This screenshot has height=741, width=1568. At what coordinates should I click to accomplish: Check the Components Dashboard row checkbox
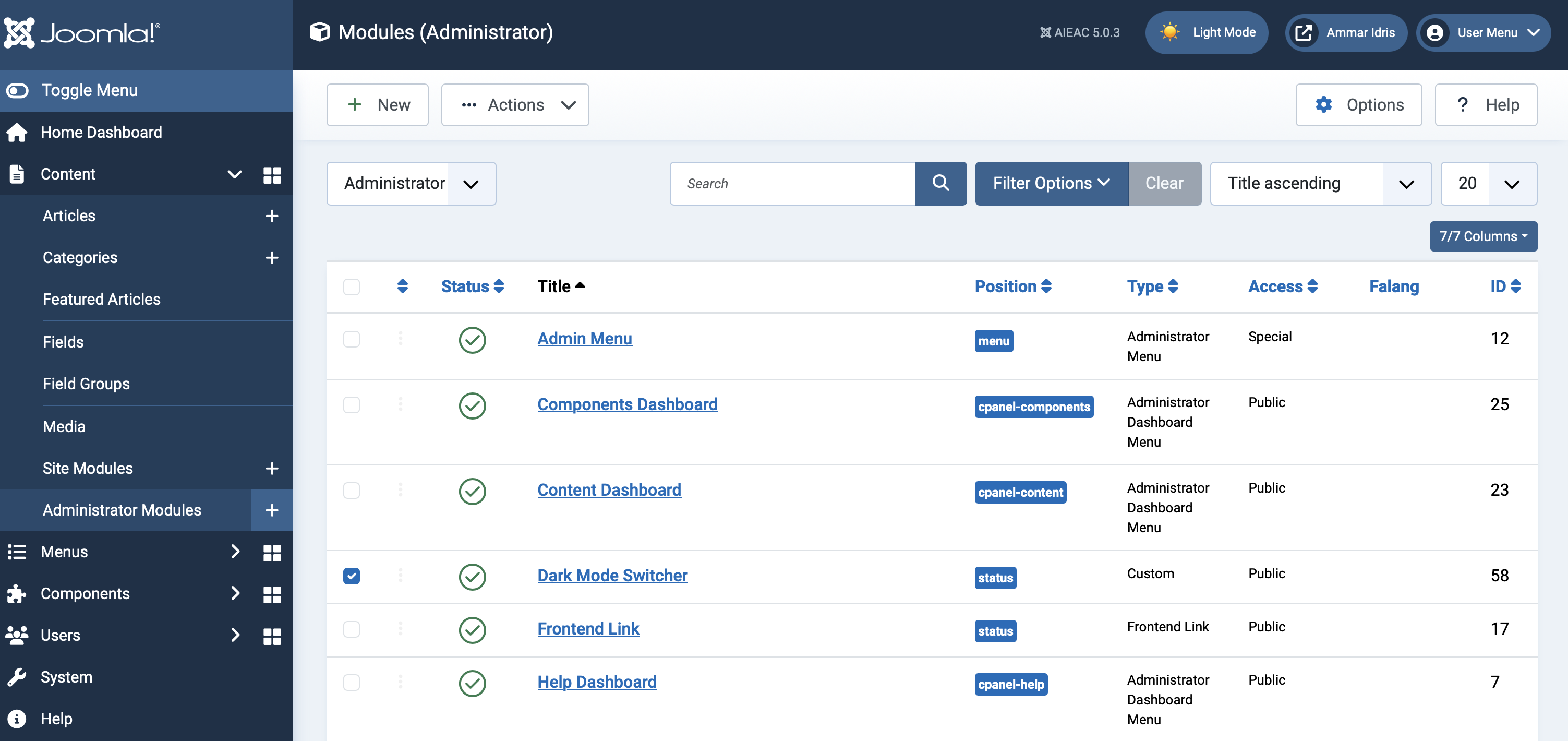(x=352, y=404)
